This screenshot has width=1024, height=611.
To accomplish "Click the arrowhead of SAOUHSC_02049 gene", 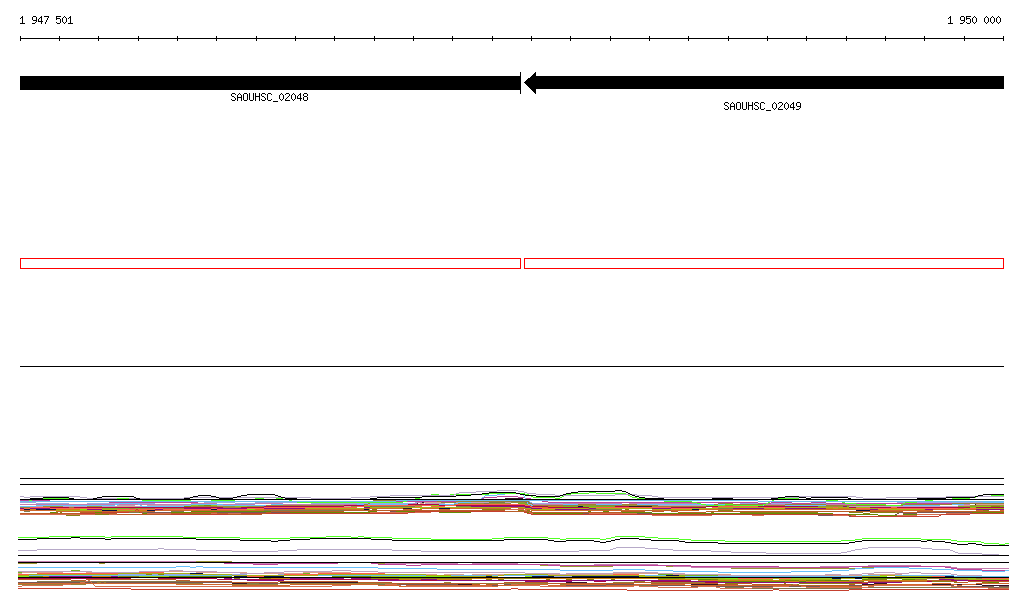I will tap(530, 83).
